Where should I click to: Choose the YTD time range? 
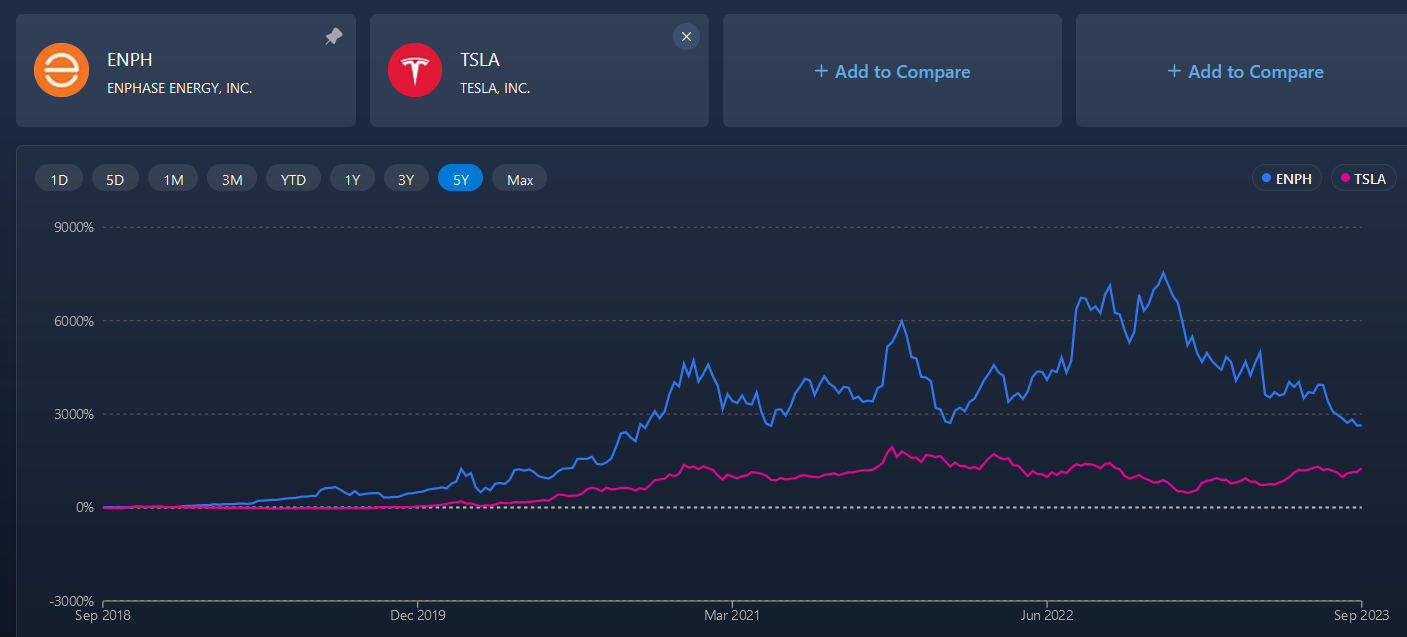[x=293, y=179]
